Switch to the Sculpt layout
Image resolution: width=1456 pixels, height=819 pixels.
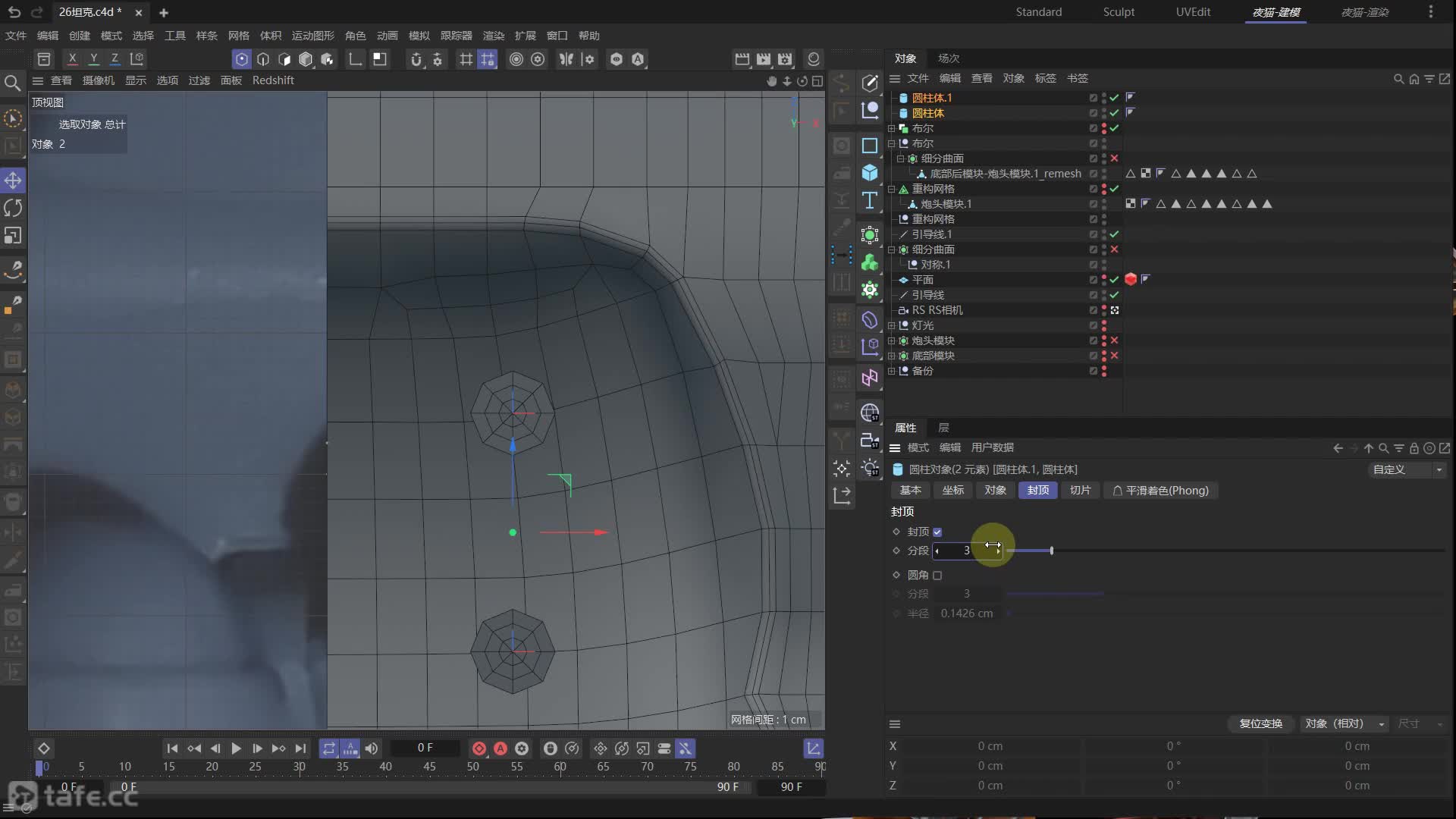(x=1119, y=12)
